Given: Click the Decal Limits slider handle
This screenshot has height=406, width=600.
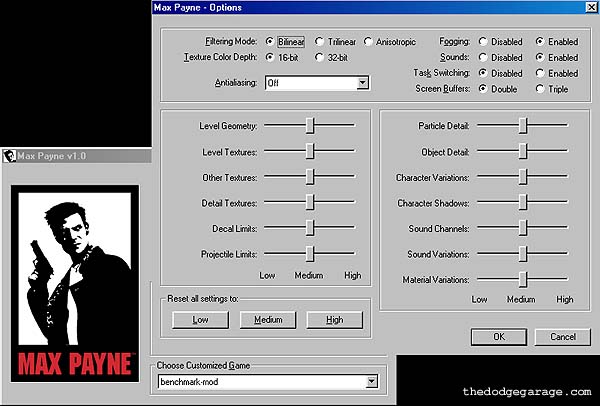Looking at the screenshot, I should [x=310, y=228].
